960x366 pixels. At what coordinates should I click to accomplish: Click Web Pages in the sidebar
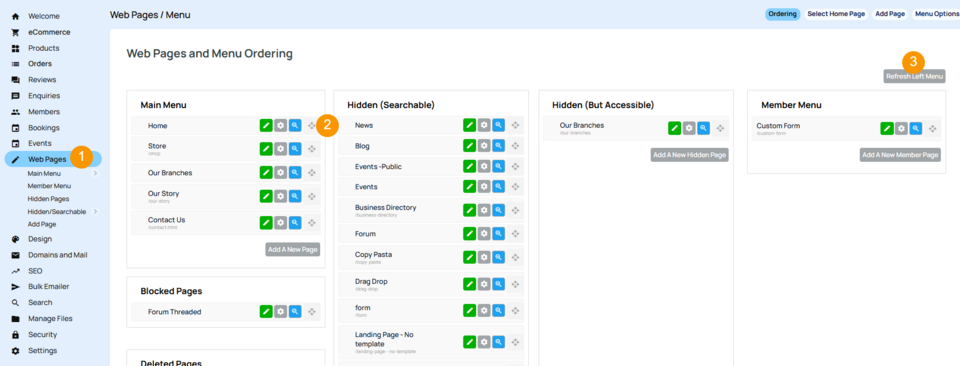pyautogui.click(x=47, y=159)
